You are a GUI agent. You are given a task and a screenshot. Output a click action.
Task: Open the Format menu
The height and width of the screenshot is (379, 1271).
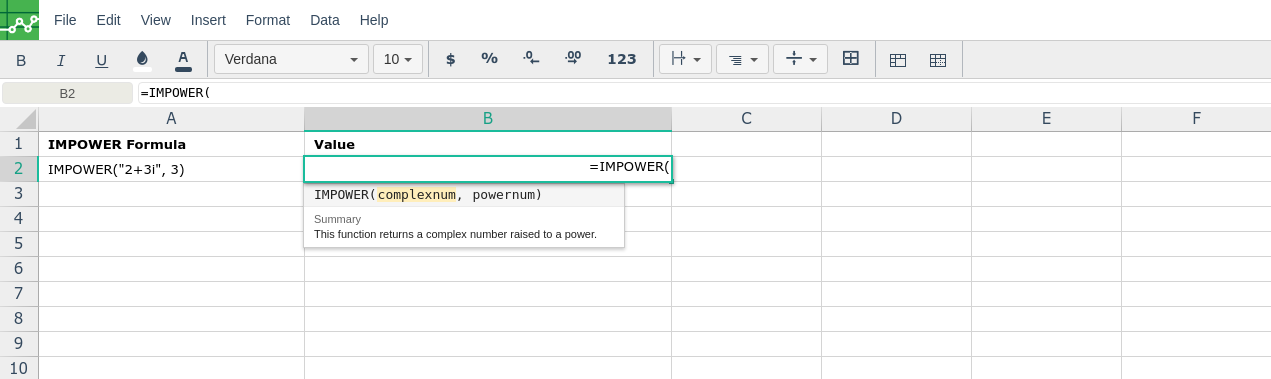(268, 20)
